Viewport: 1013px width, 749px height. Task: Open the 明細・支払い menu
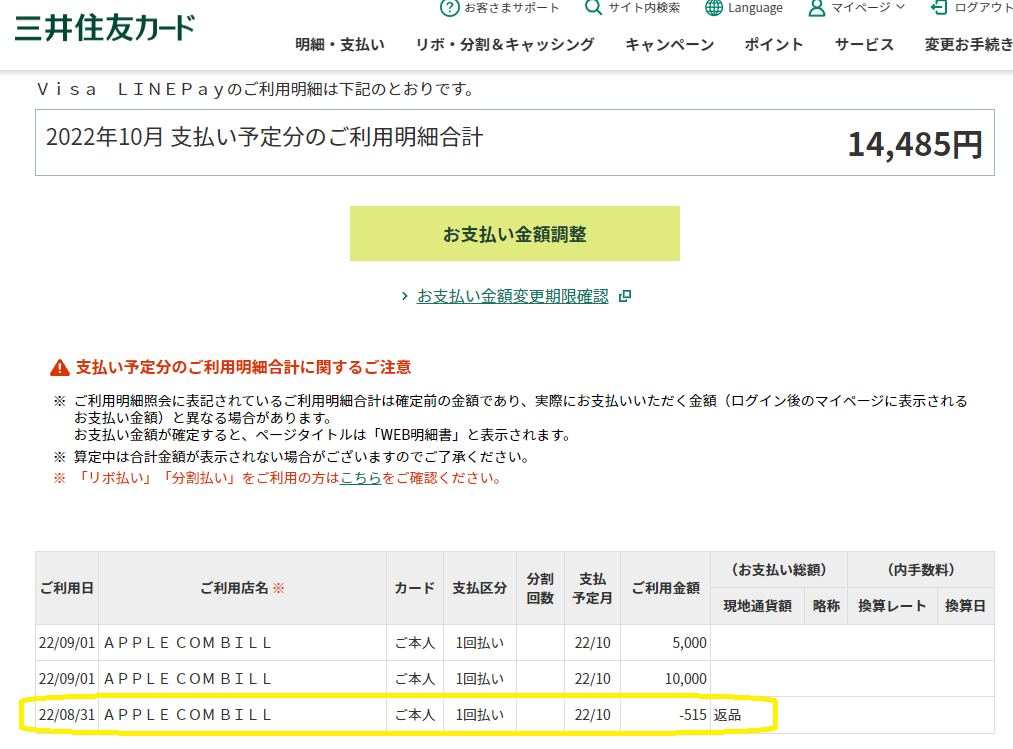coord(340,45)
